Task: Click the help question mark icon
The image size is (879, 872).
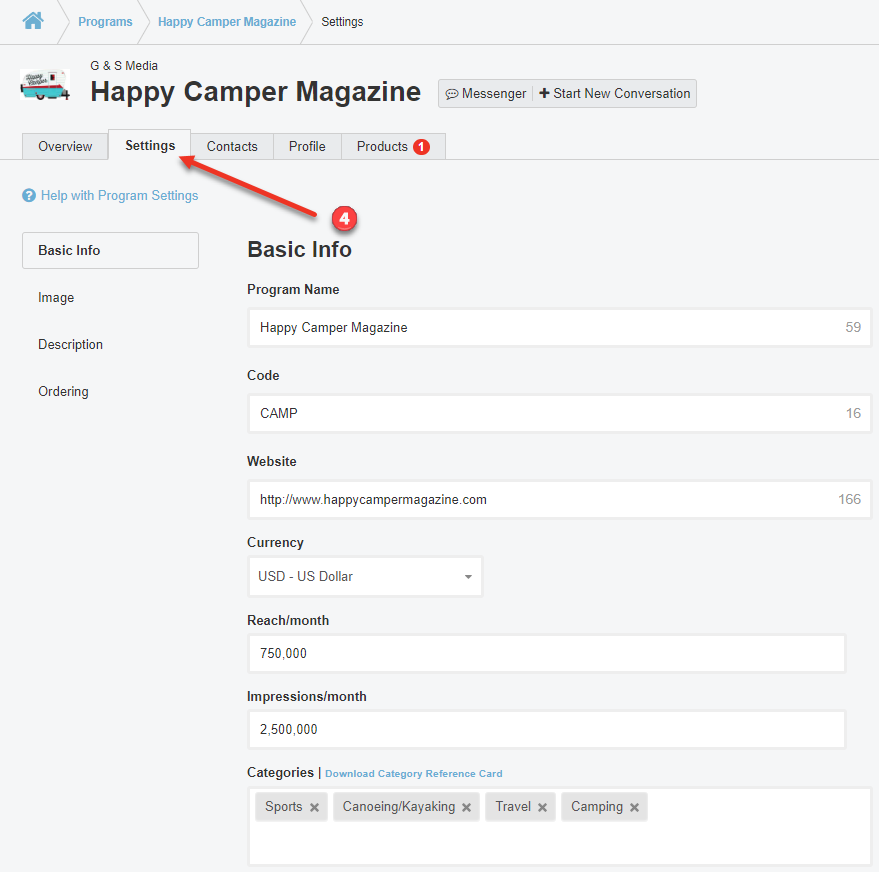Action: (29, 196)
